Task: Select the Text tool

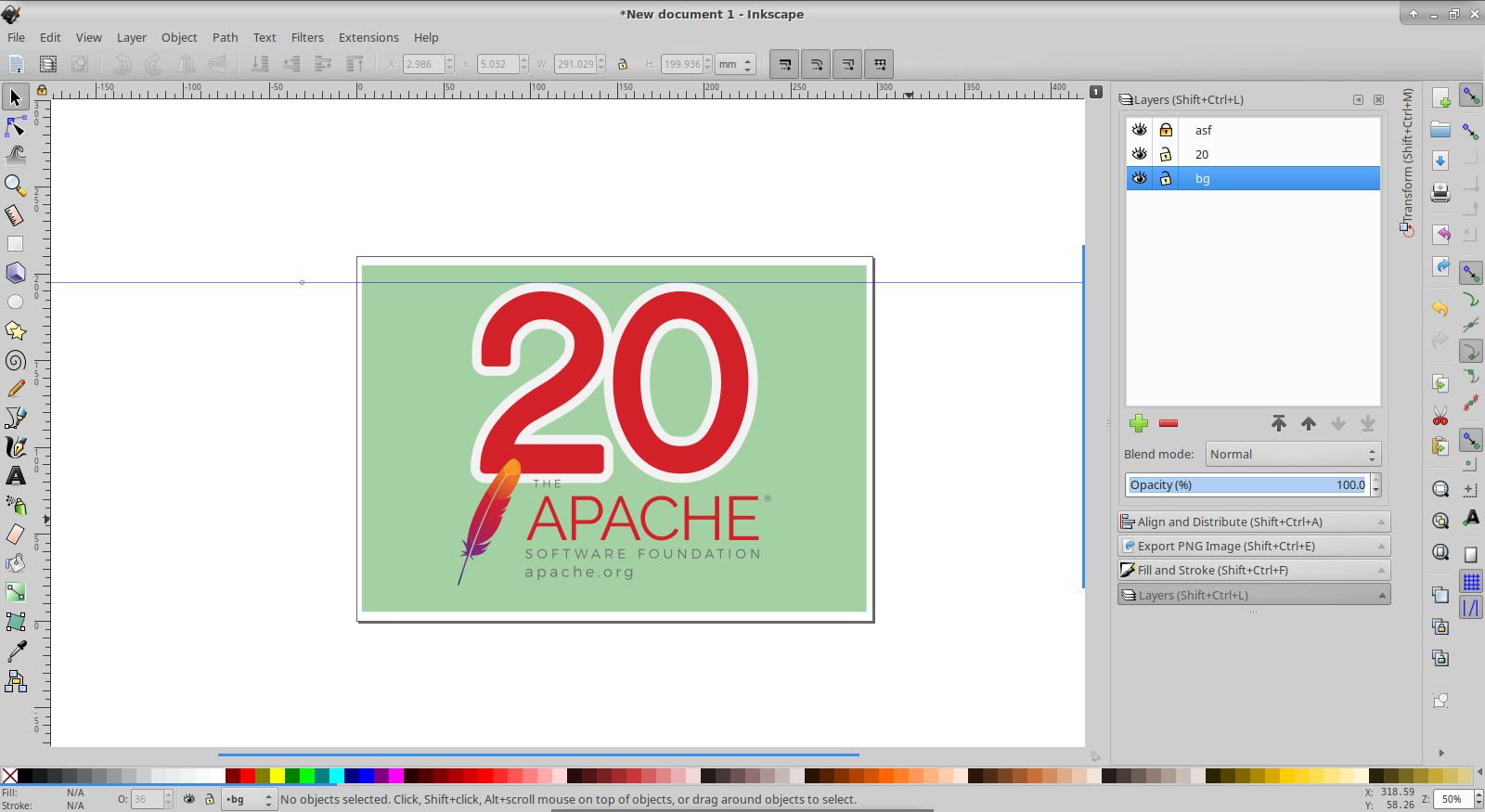Action: (16, 476)
